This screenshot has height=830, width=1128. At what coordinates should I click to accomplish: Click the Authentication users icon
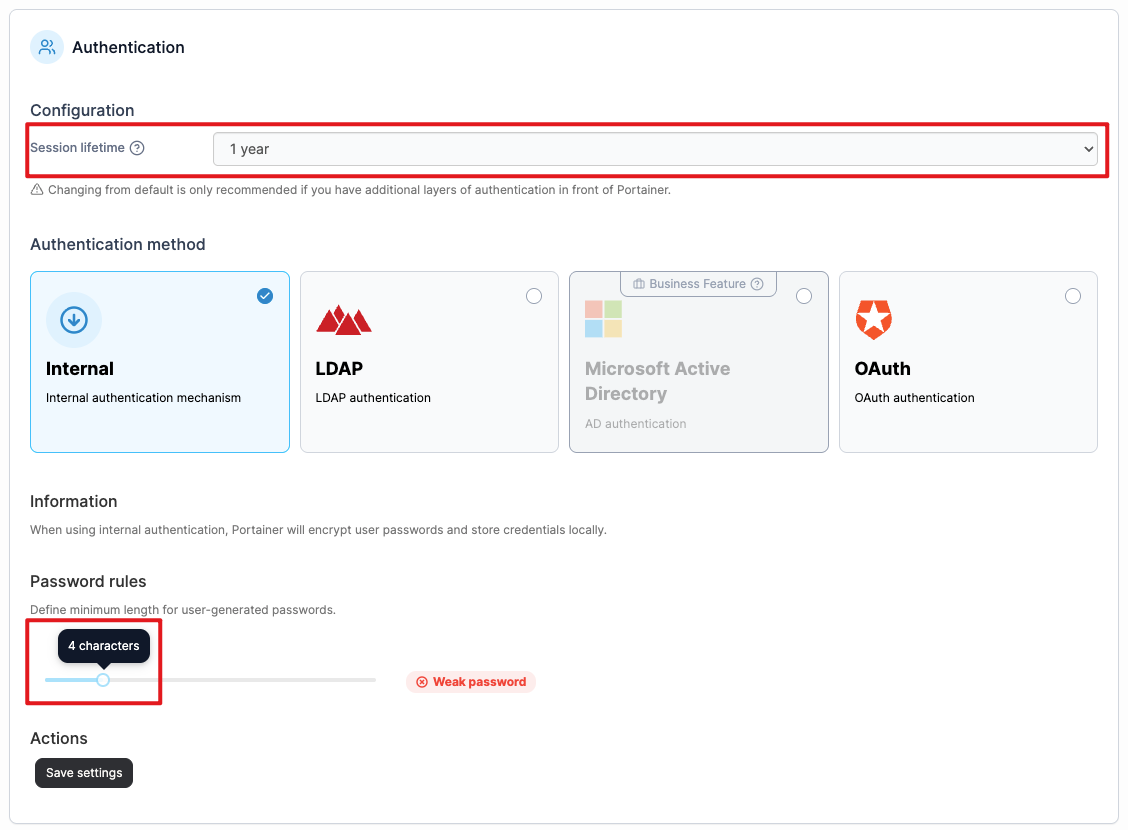47,47
